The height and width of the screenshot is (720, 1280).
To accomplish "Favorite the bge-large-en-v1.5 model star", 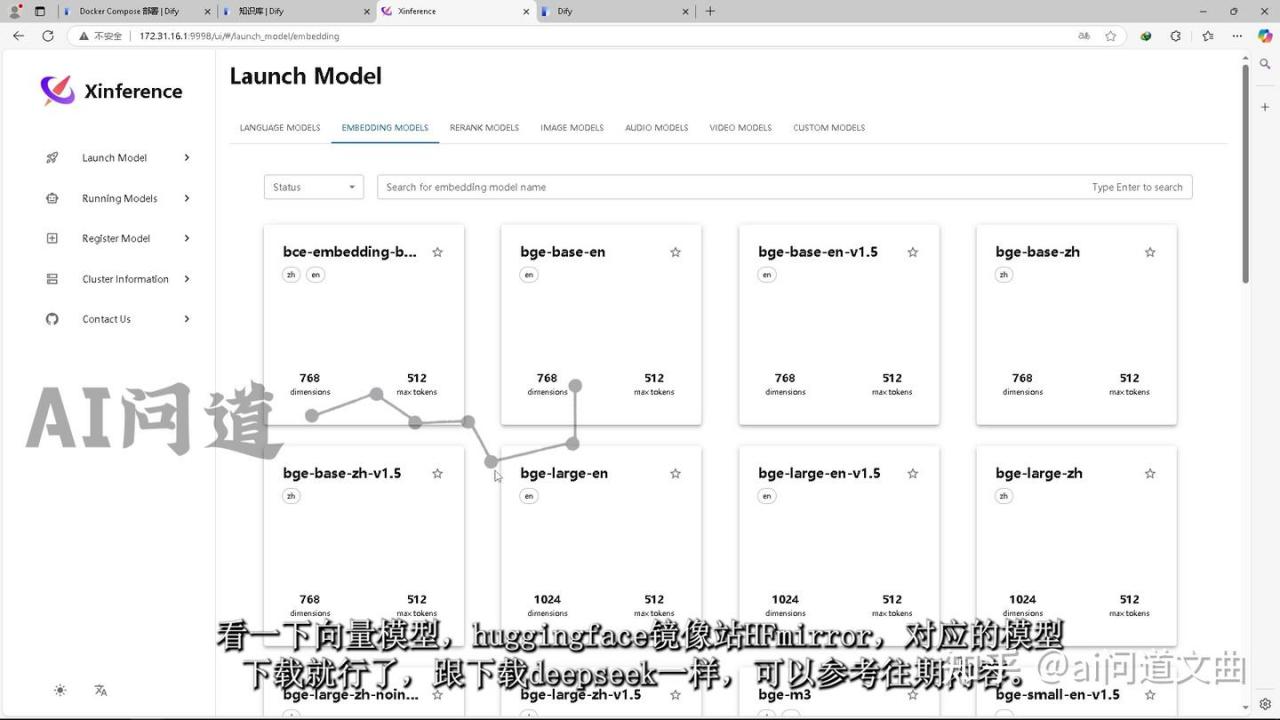I will click(x=912, y=473).
